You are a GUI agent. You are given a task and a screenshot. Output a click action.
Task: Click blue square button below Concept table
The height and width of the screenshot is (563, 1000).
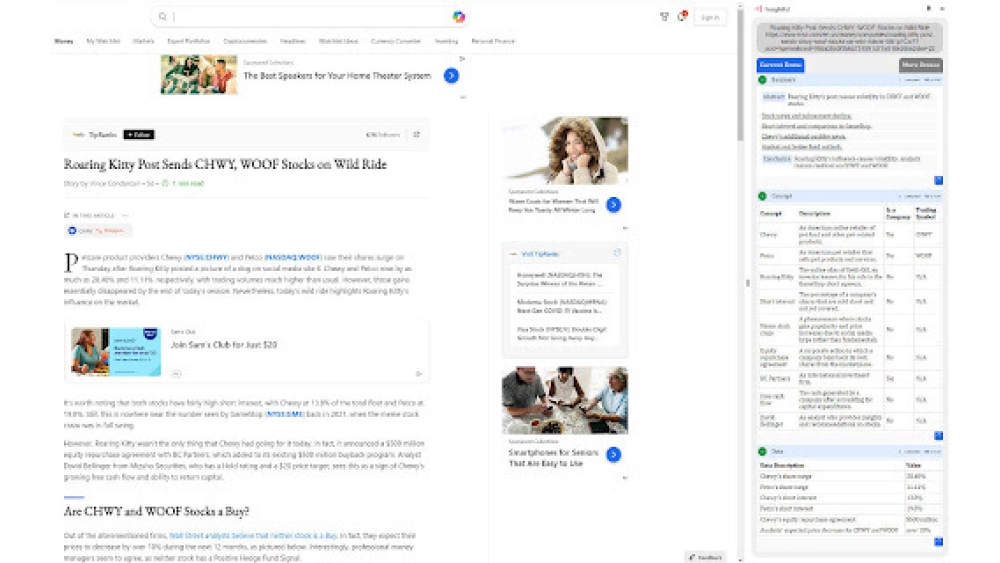(938, 436)
